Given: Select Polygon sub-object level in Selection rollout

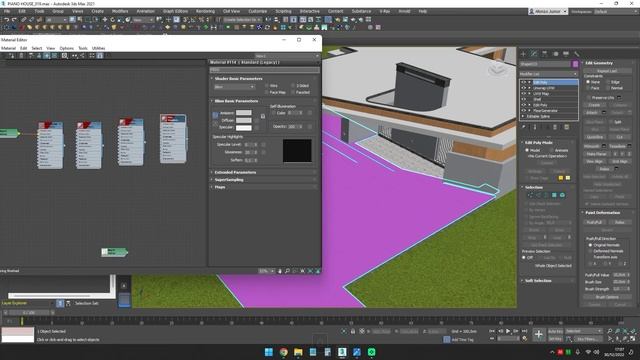Looking at the screenshot, I should [554, 195].
